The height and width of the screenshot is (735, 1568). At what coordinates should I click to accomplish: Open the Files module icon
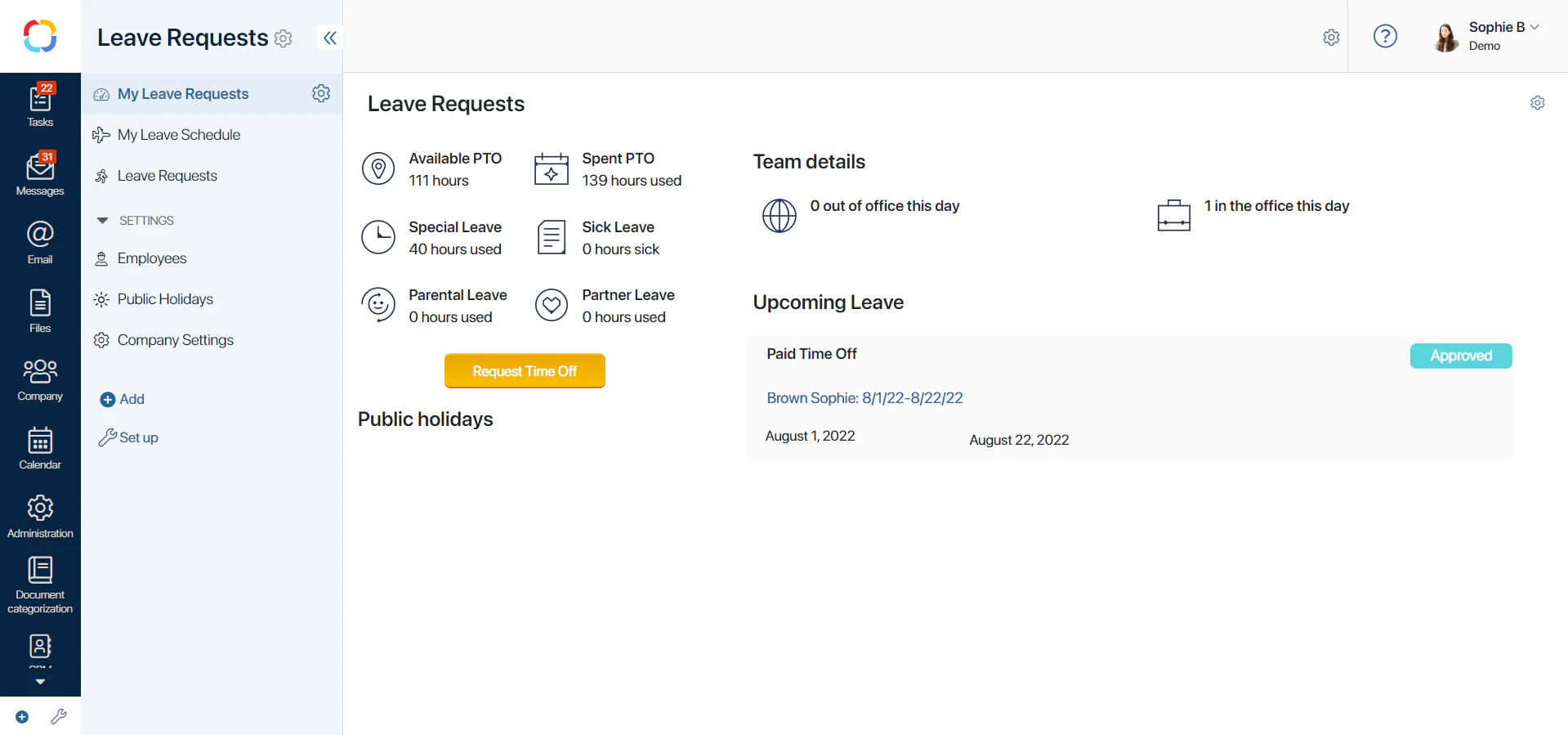tap(40, 311)
